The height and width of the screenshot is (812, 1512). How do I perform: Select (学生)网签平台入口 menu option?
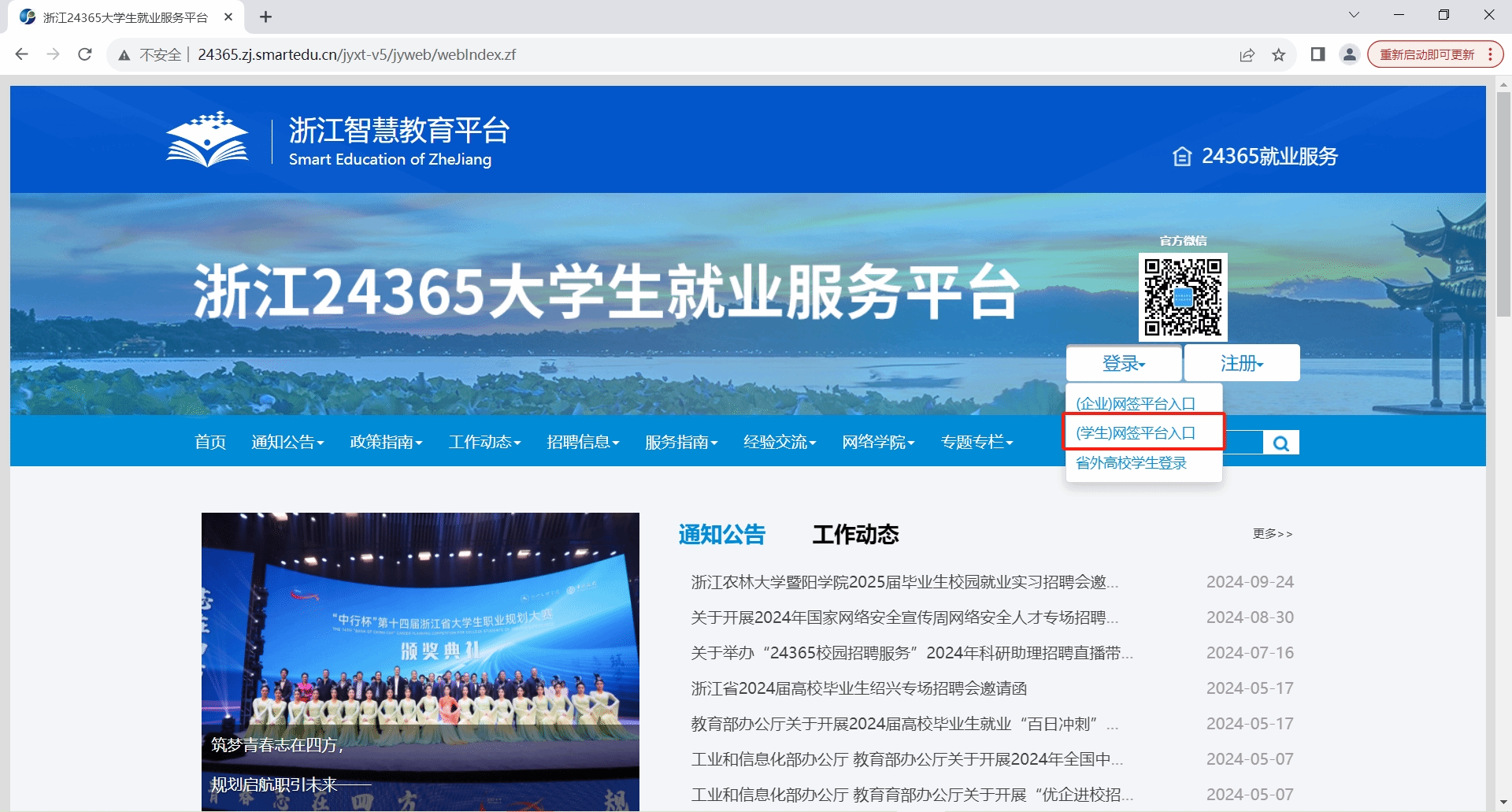(1136, 432)
